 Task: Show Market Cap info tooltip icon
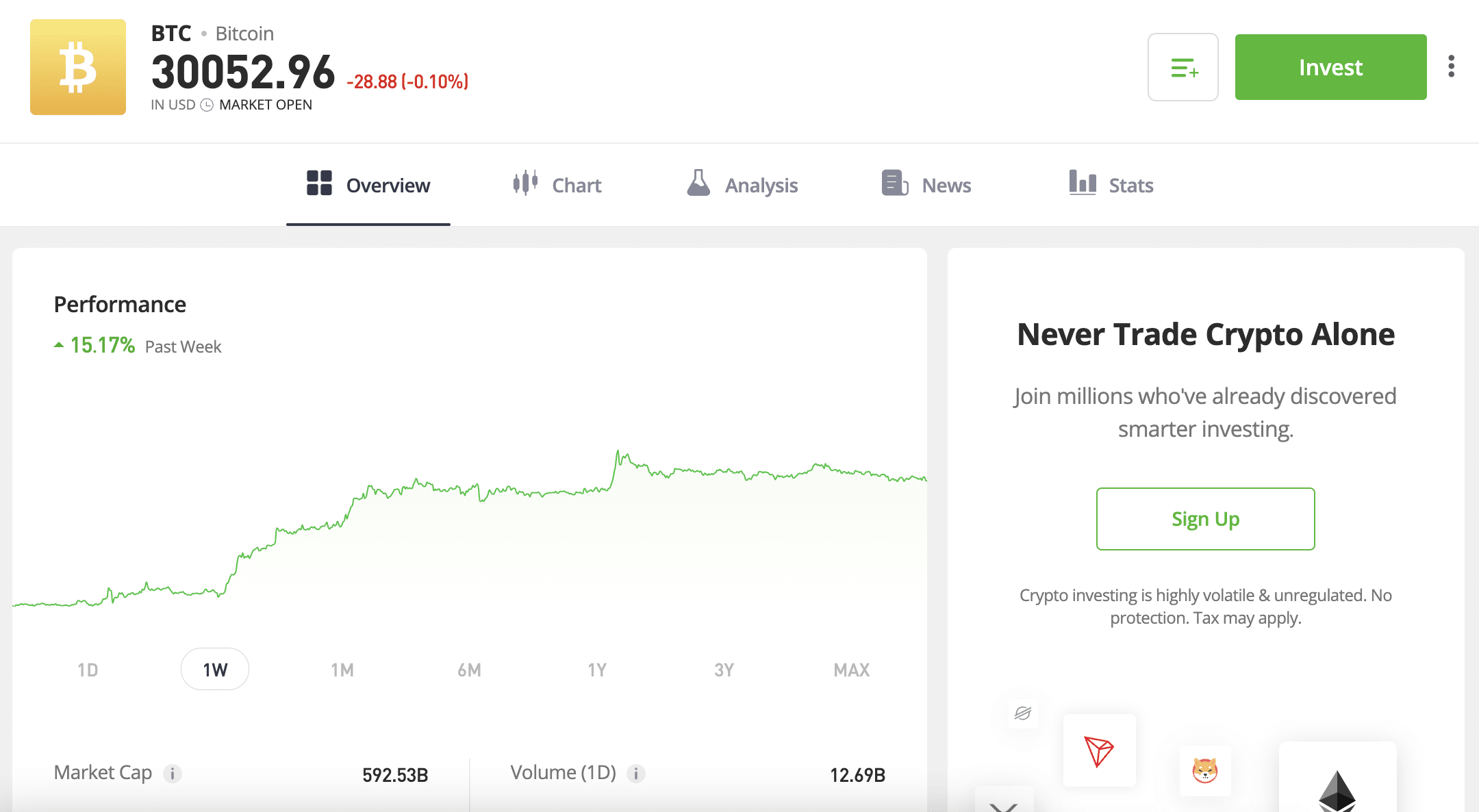[x=173, y=774]
